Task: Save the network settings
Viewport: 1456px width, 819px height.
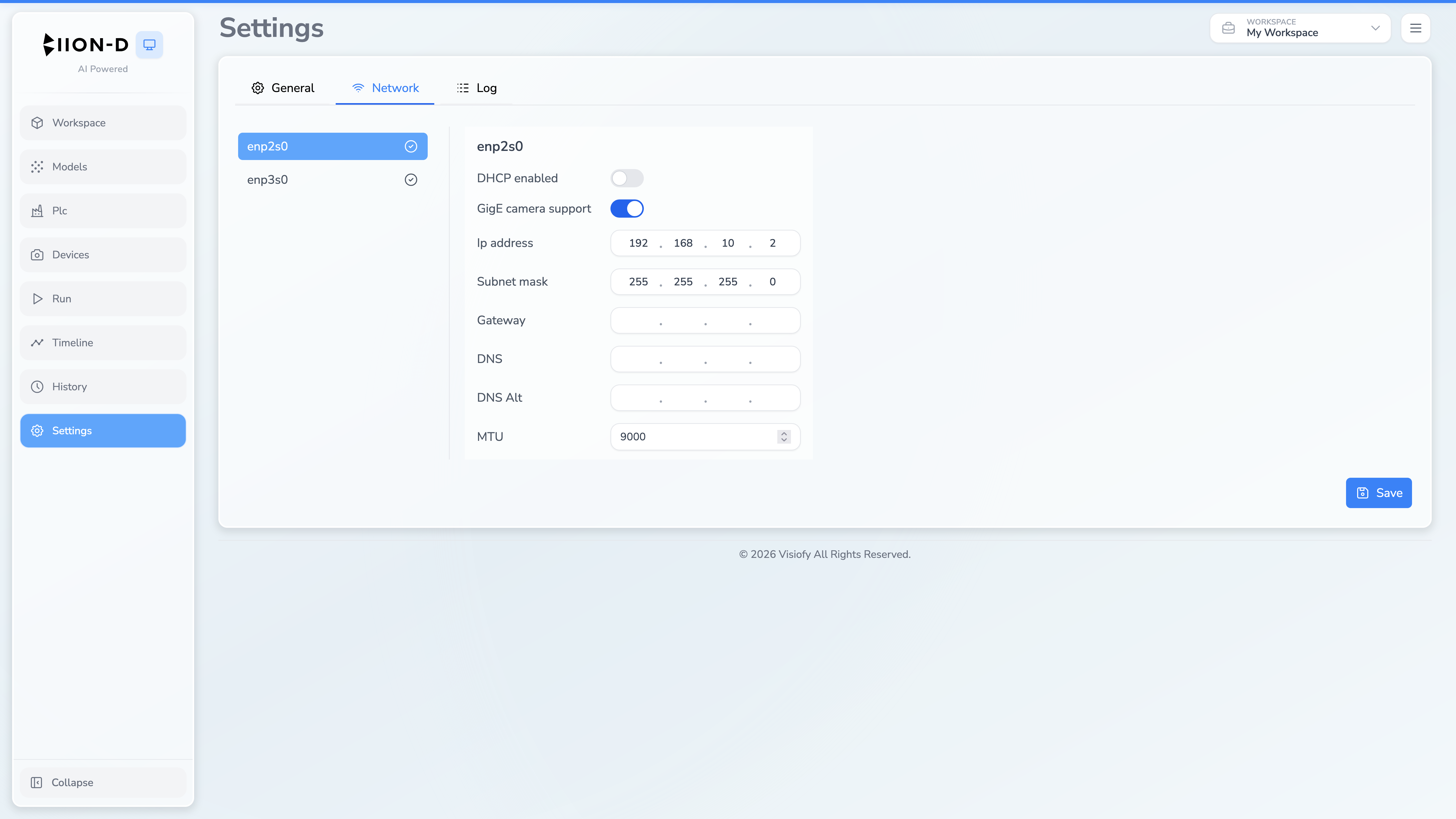Action: point(1379,493)
